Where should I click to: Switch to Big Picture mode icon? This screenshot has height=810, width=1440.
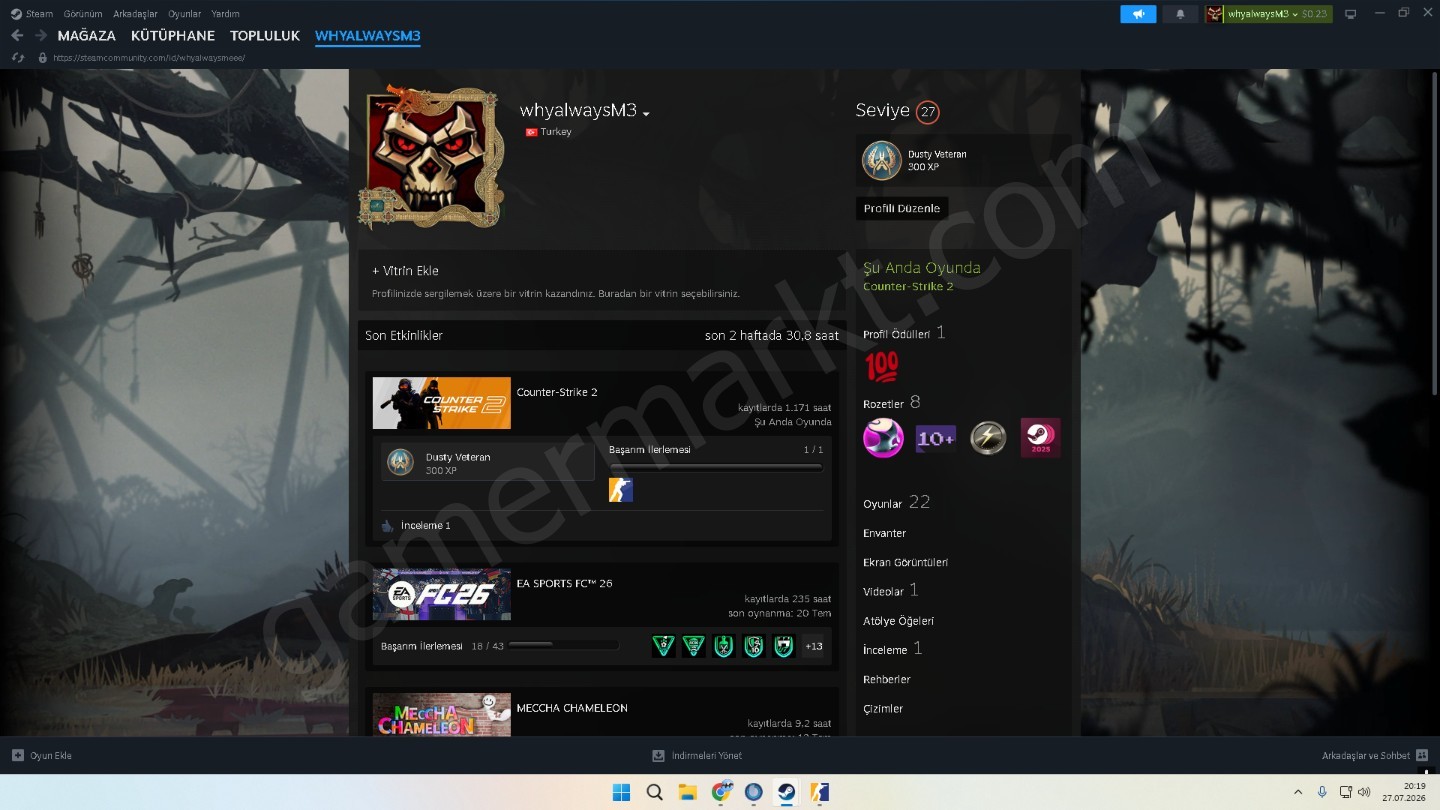click(x=1350, y=14)
